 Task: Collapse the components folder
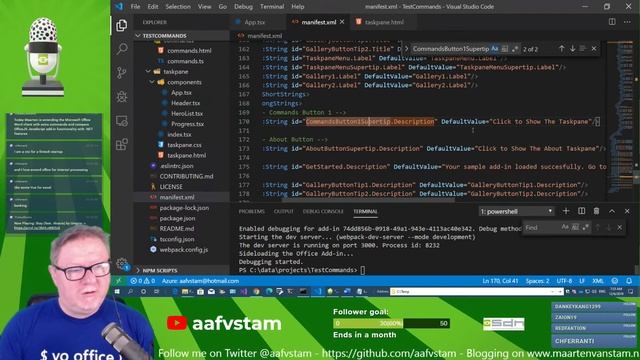tap(152, 82)
